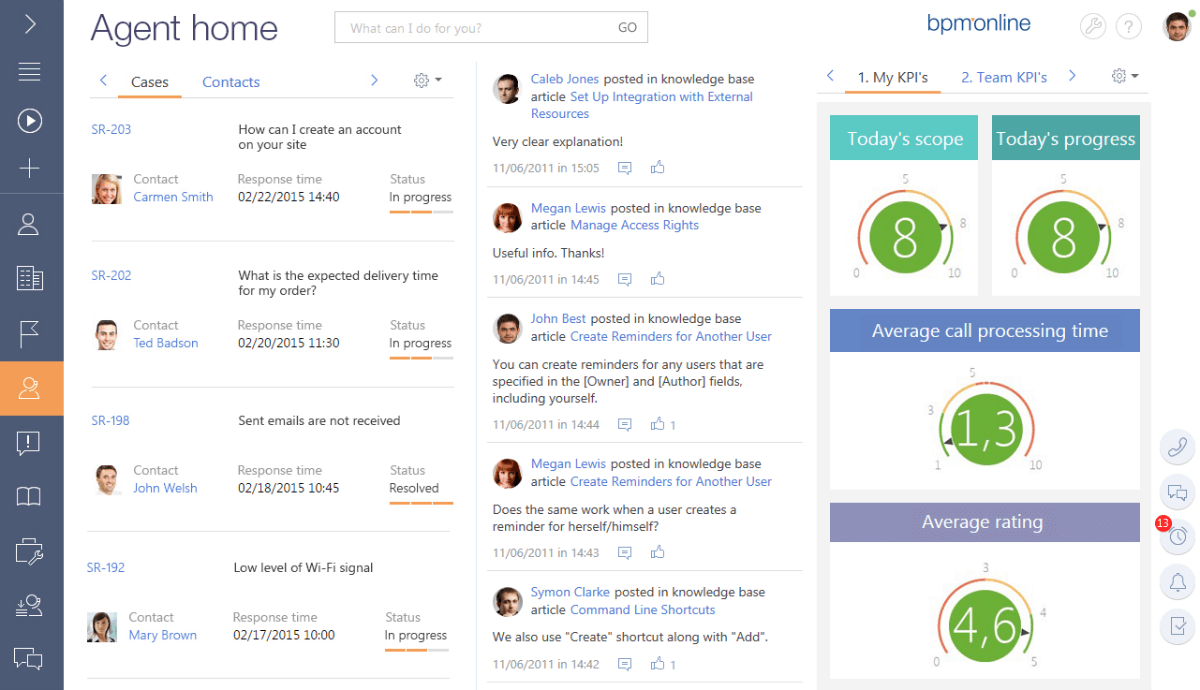This screenshot has width=1200, height=690.
Task: Click the run process play icon
Action: (x=30, y=121)
